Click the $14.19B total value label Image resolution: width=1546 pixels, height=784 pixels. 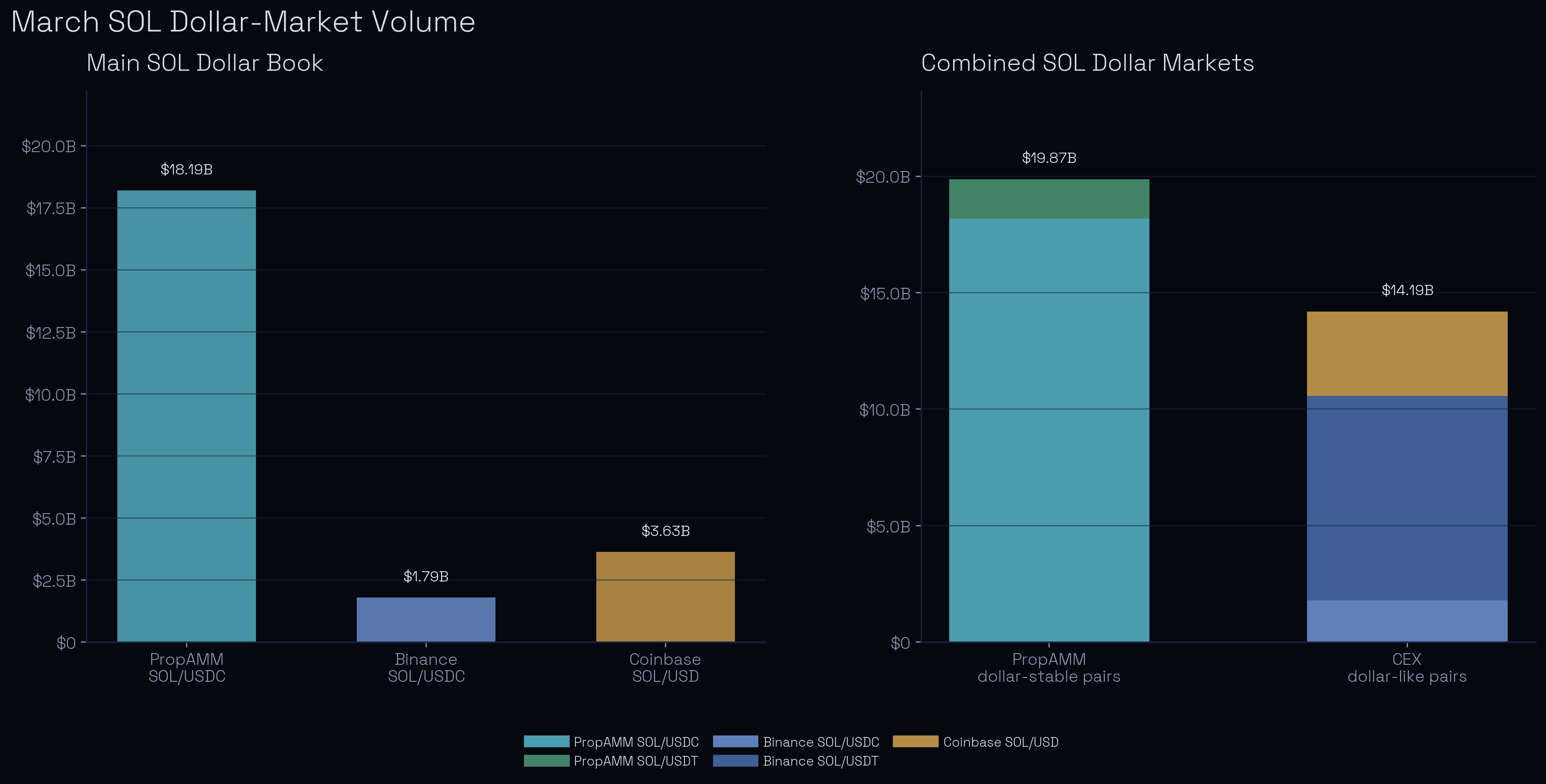click(x=1407, y=290)
